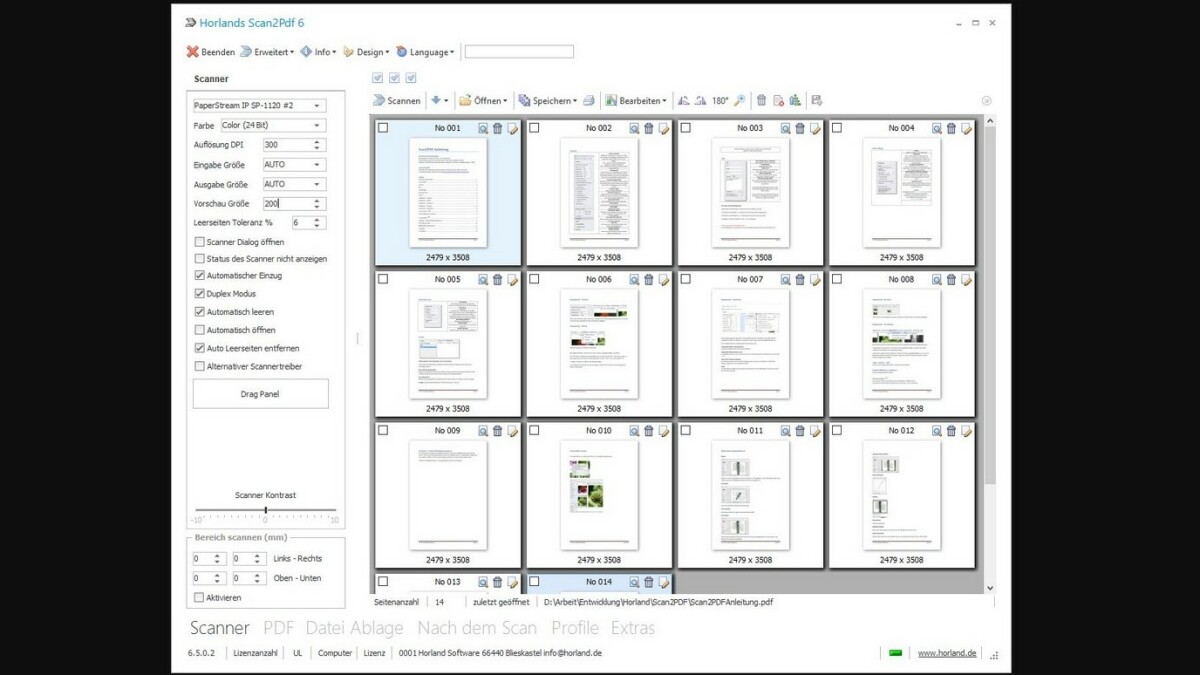1200x675 pixels.
Task: Click the rotate 180° toolbar button
Action: point(720,101)
